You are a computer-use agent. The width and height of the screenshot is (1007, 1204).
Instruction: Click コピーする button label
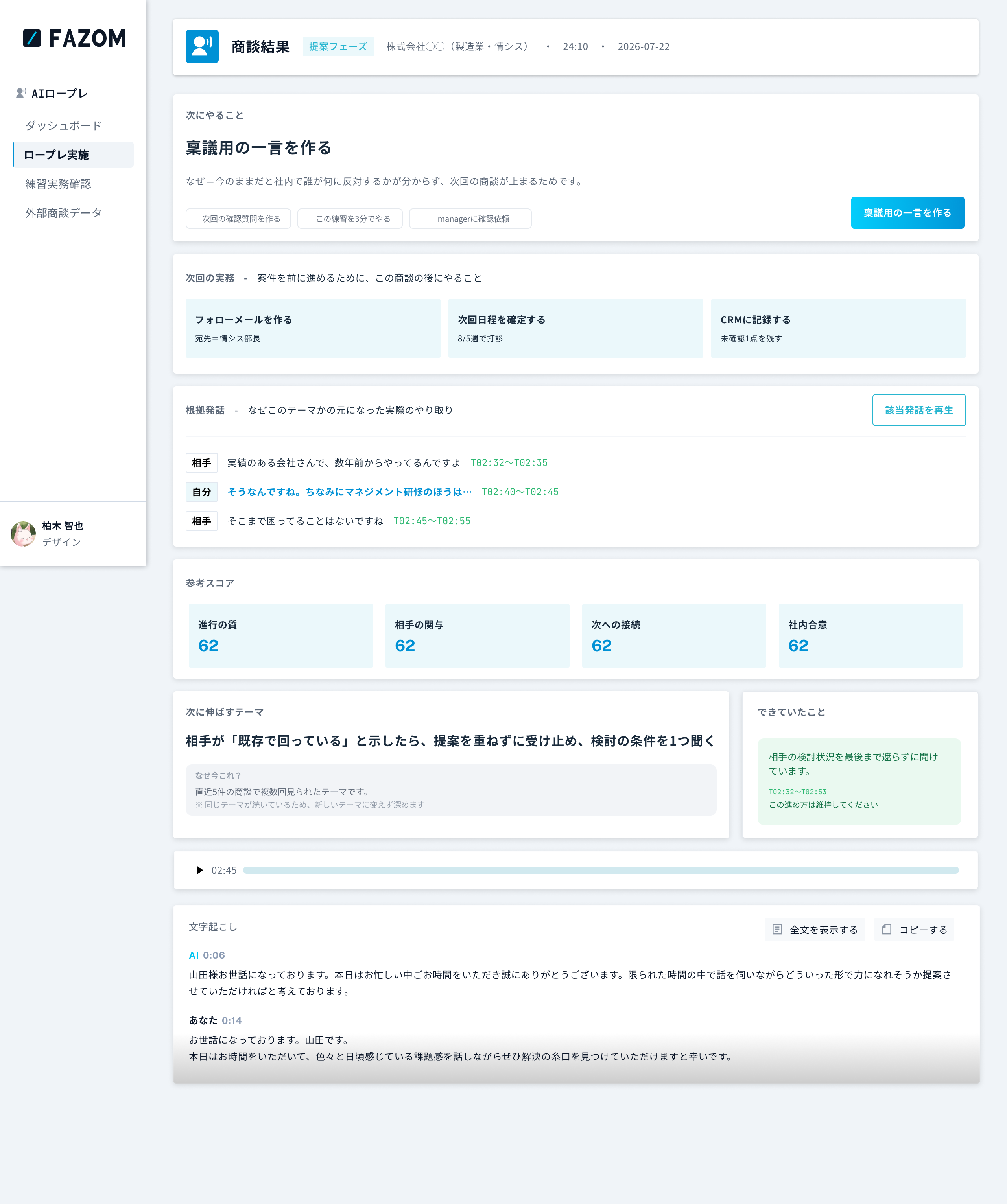[x=923, y=930]
